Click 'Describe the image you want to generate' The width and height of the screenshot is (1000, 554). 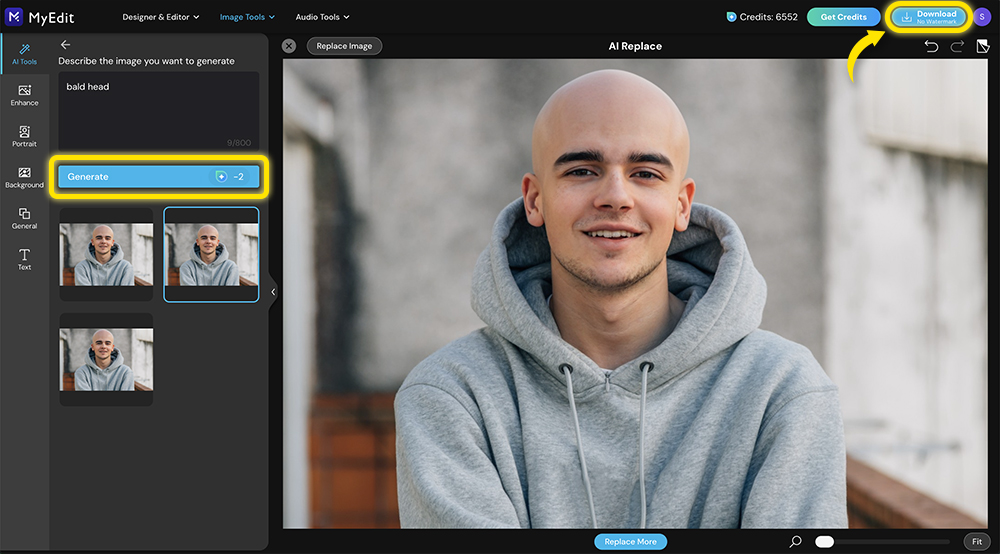(146, 61)
